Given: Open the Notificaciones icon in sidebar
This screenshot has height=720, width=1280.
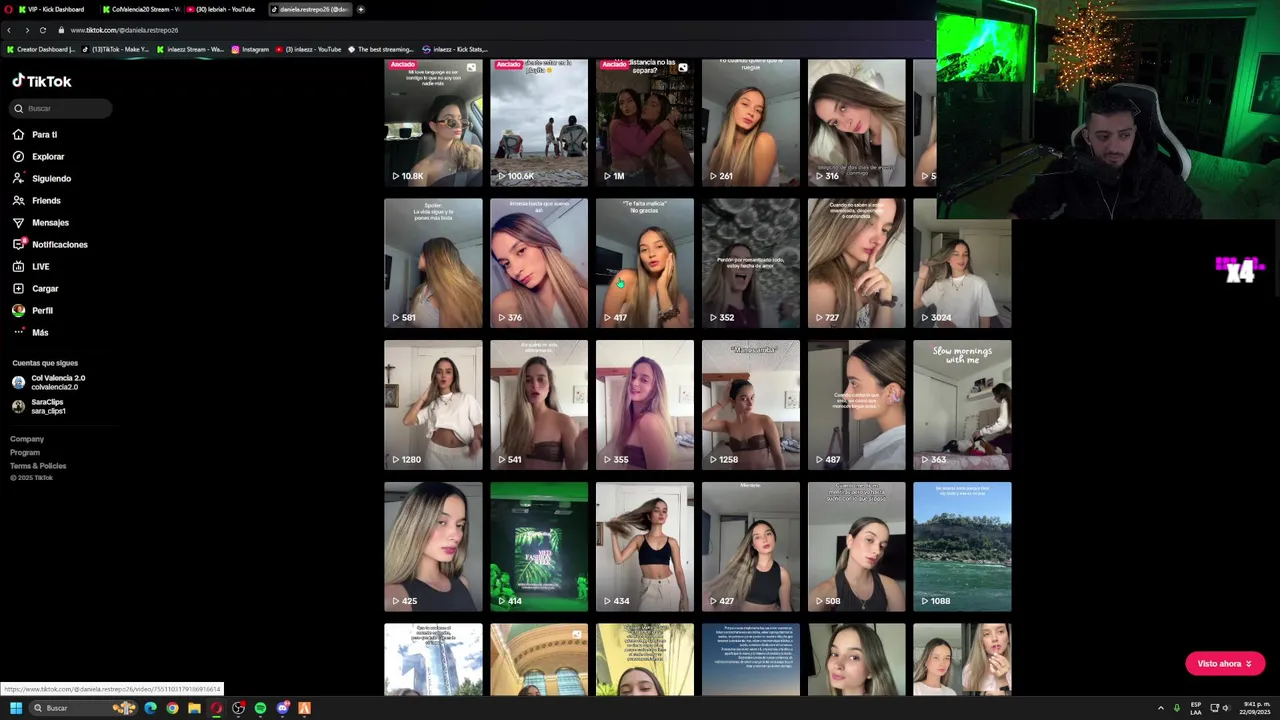Looking at the screenshot, I should point(18,244).
